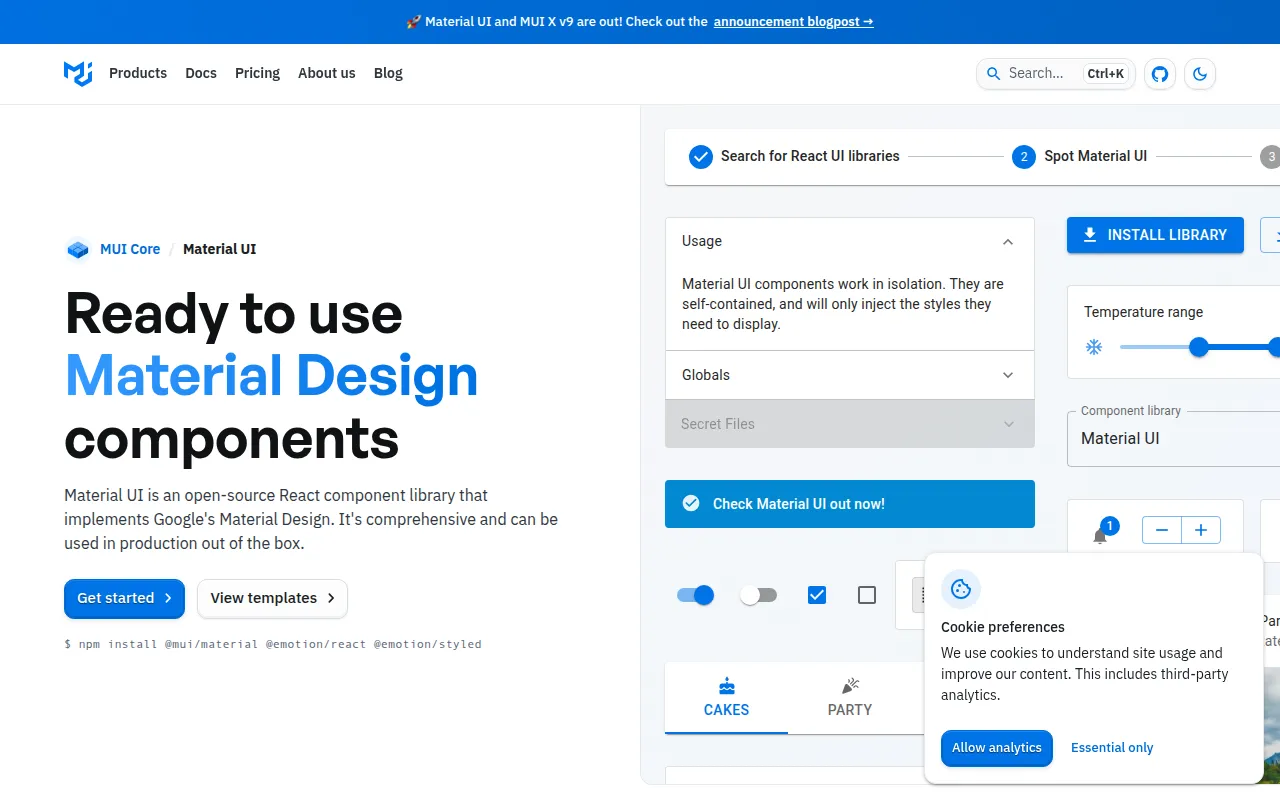Open the About us page
1280x800 pixels.
point(327,73)
